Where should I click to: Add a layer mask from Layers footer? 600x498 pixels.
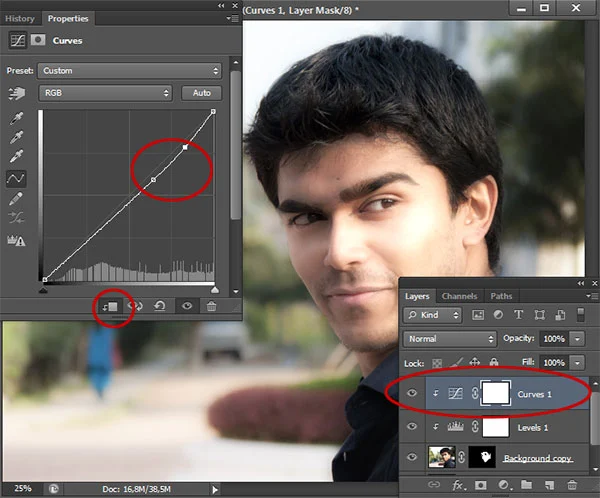click(481, 485)
